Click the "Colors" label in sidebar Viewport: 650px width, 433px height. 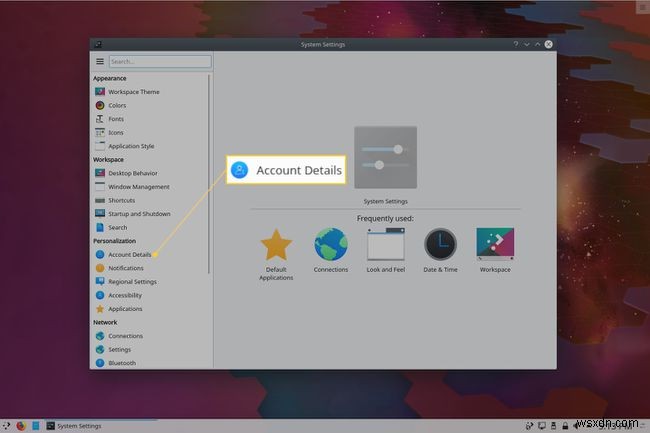click(x=117, y=106)
